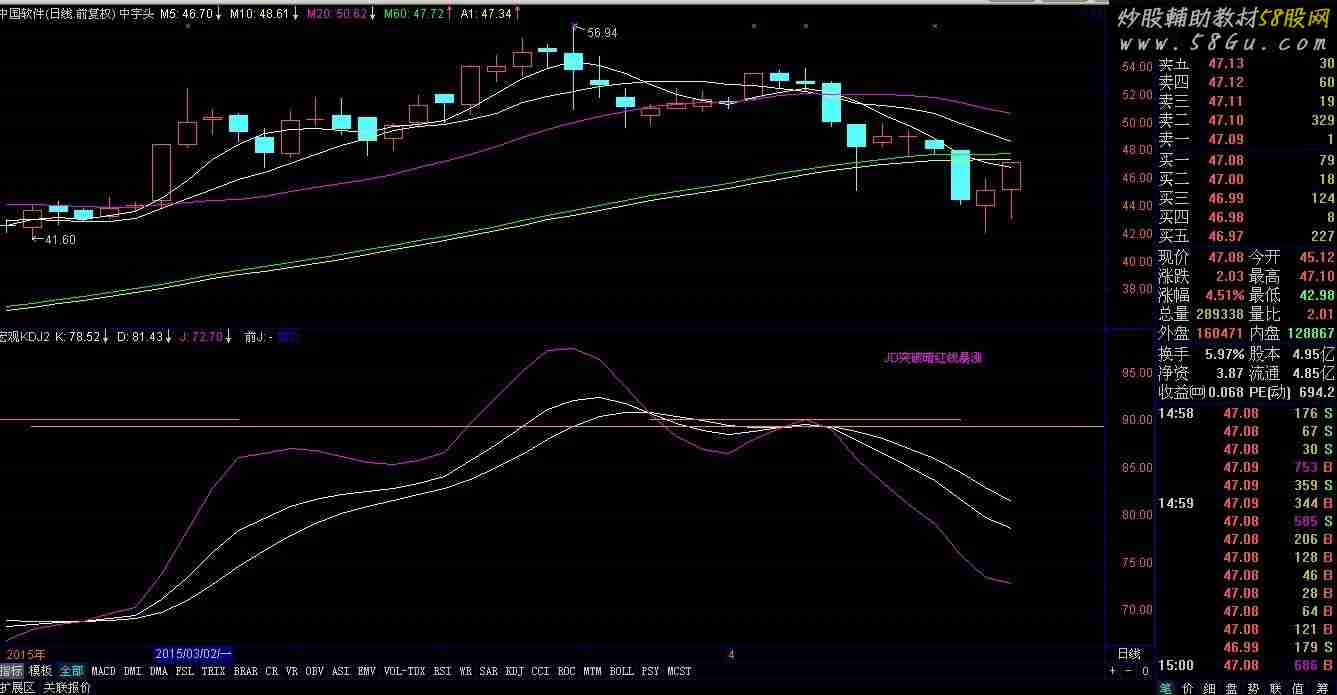Click the 56.94 high price marker
The height and width of the screenshot is (695, 1337).
602,33
